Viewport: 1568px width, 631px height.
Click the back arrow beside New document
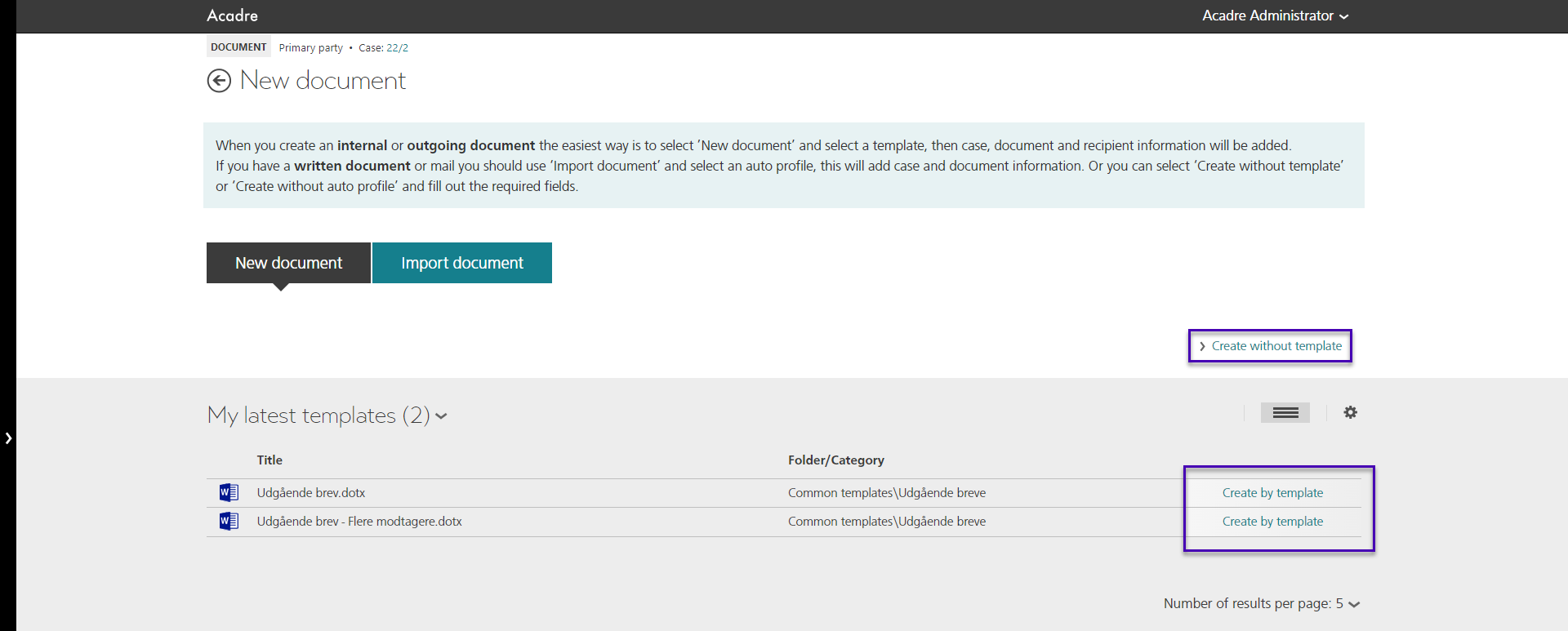(x=219, y=81)
